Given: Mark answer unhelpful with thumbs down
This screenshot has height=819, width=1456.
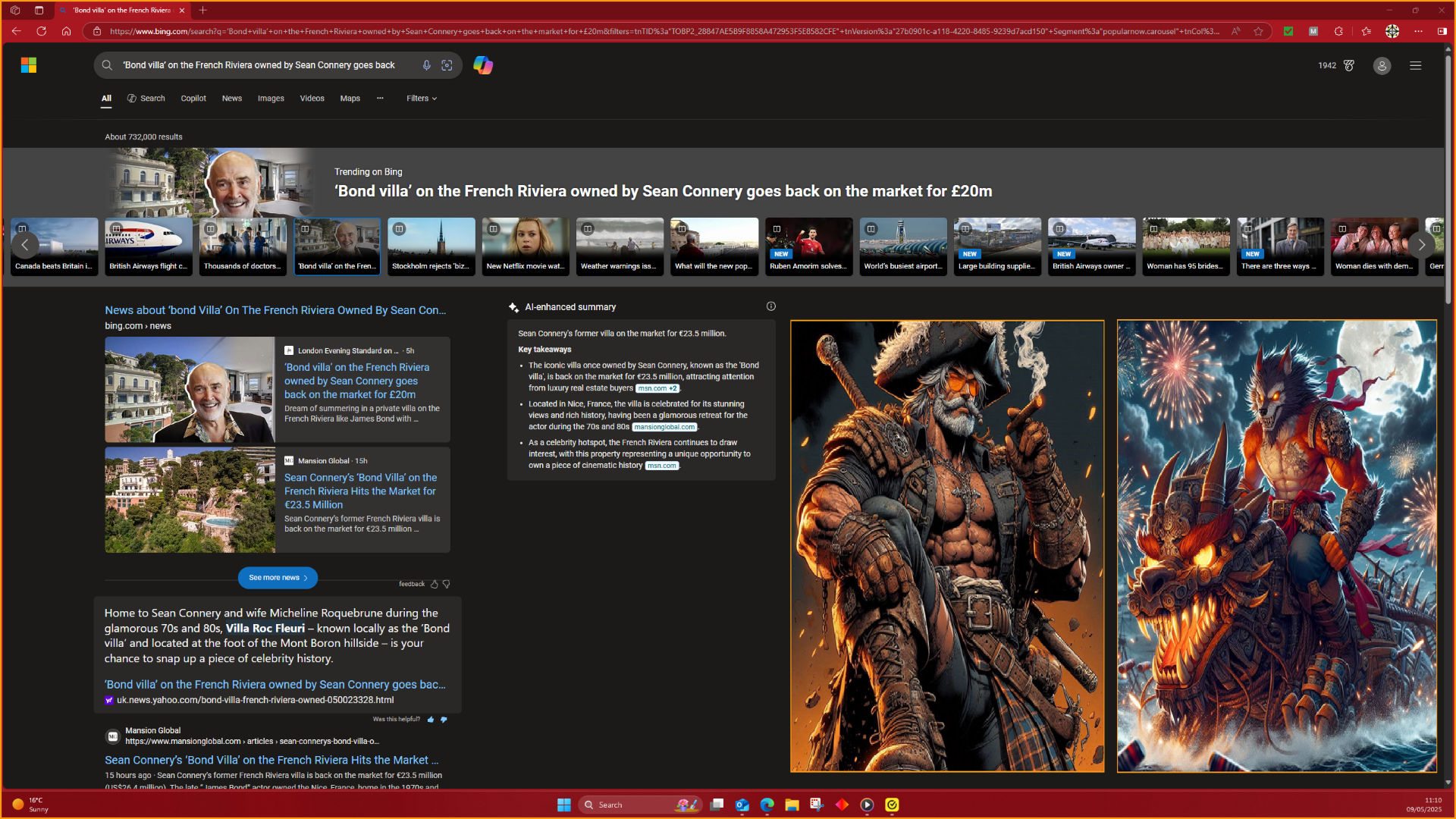Looking at the screenshot, I should coord(444,719).
